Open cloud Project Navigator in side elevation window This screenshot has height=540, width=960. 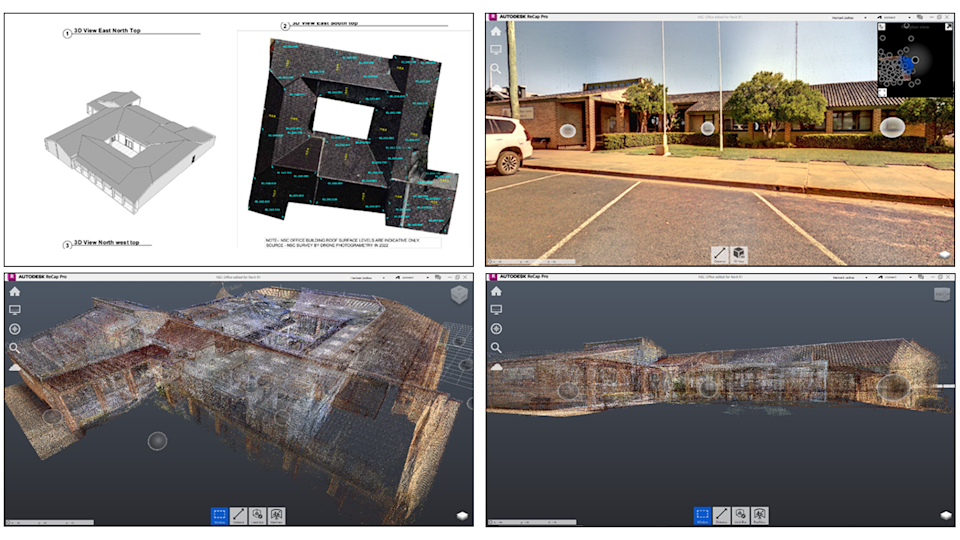496,367
